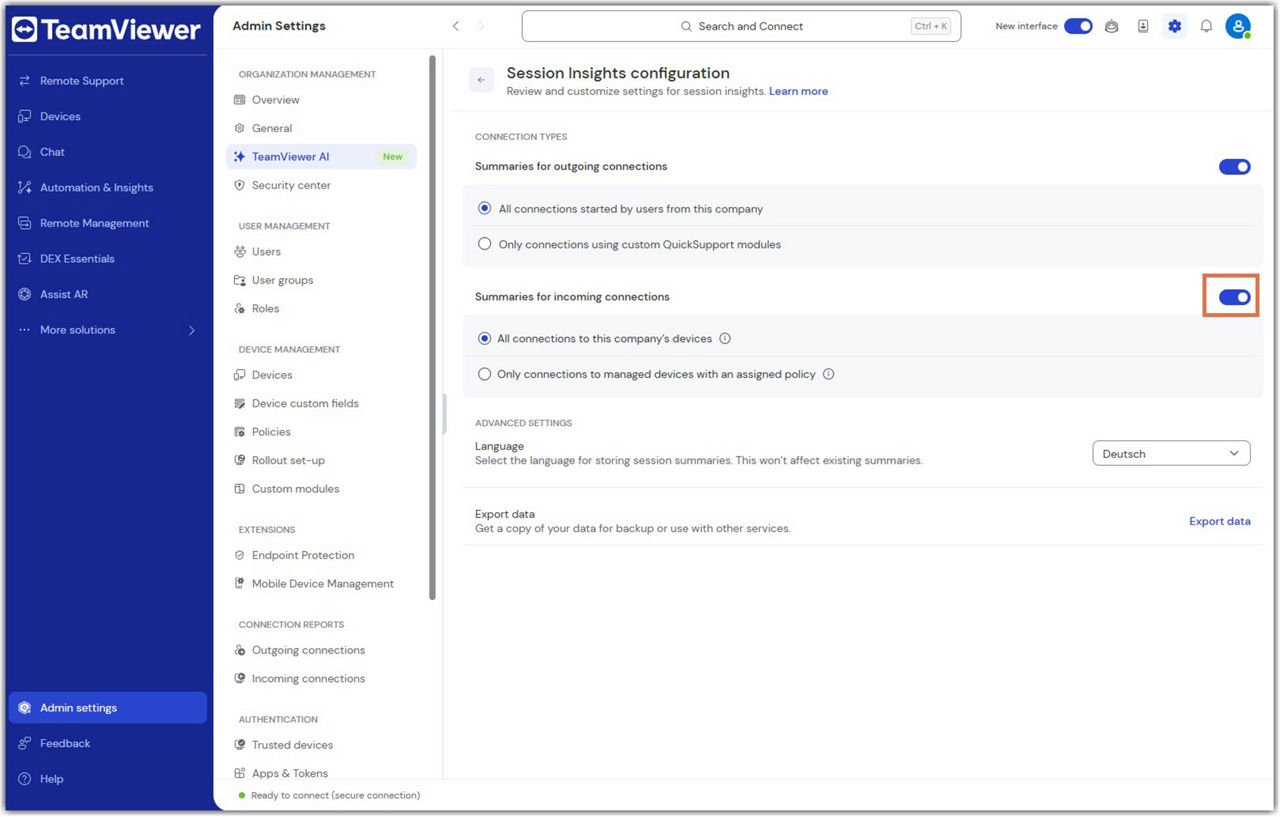
Task: Click the info icon next to company's devices
Action: pyautogui.click(x=725, y=339)
